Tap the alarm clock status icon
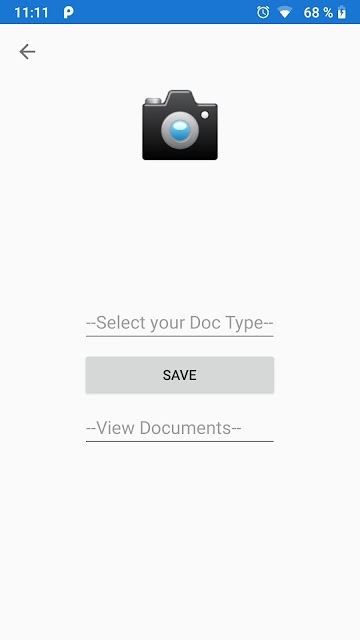Screen dimensions: 360x640 tap(263, 12)
